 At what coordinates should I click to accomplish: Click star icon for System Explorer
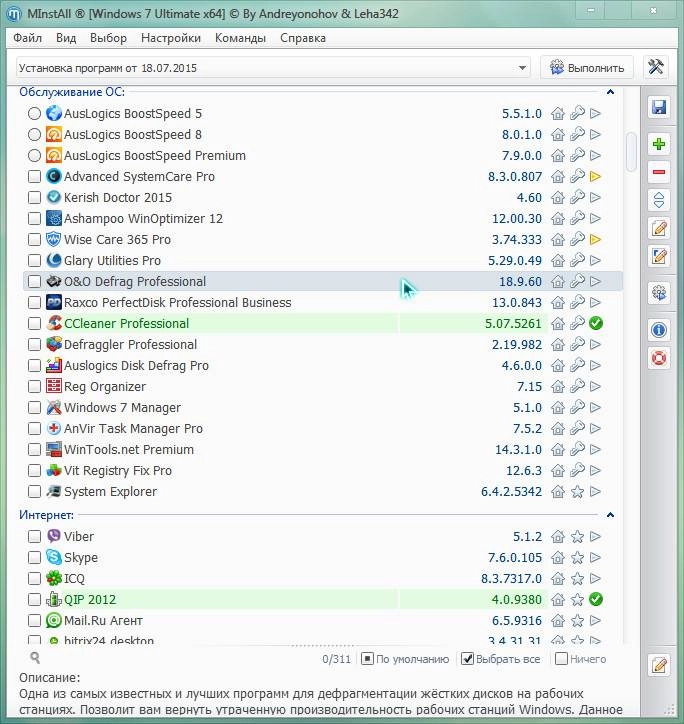pyautogui.click(x=577, y=492)
